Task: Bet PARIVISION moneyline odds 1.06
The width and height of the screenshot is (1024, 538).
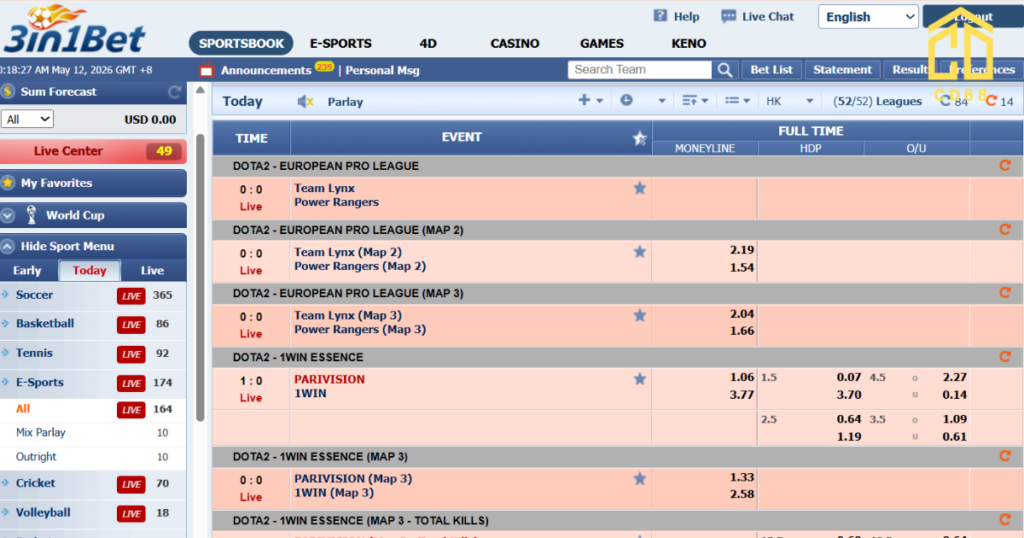Action: (x=741, y=377)
